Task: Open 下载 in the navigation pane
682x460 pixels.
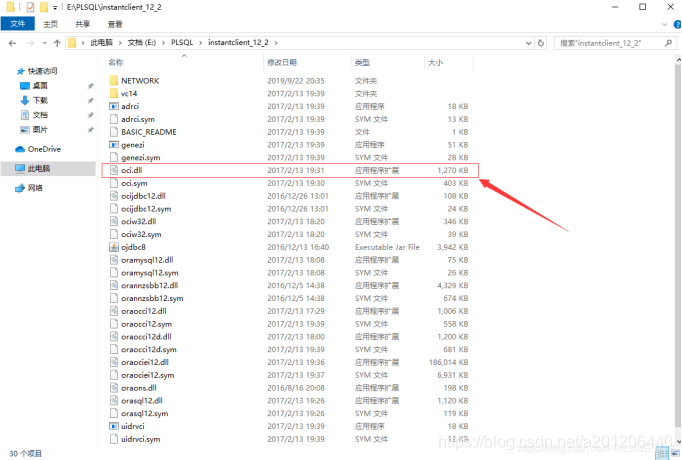Action: 40,100
